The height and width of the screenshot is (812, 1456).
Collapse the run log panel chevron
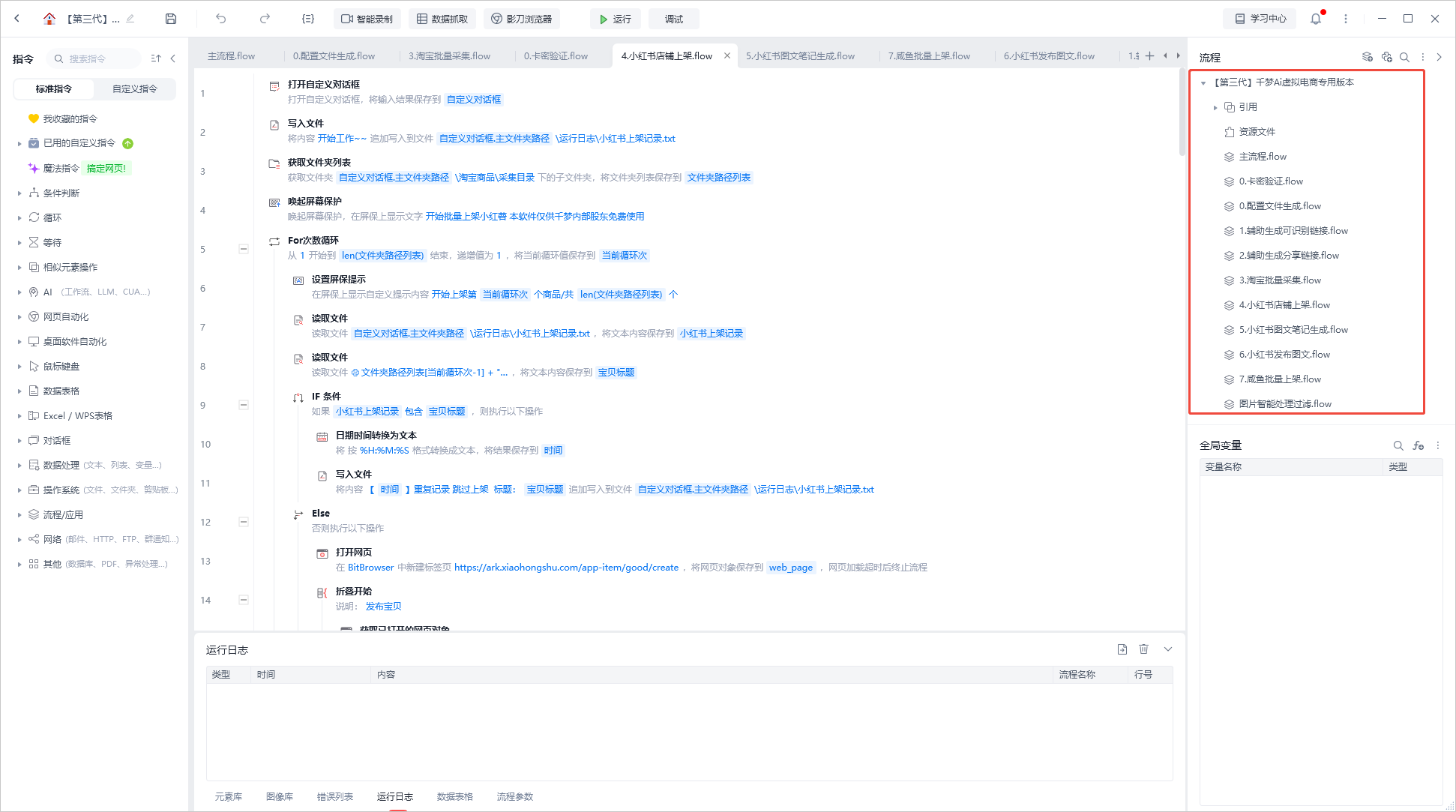(1167, 649)
